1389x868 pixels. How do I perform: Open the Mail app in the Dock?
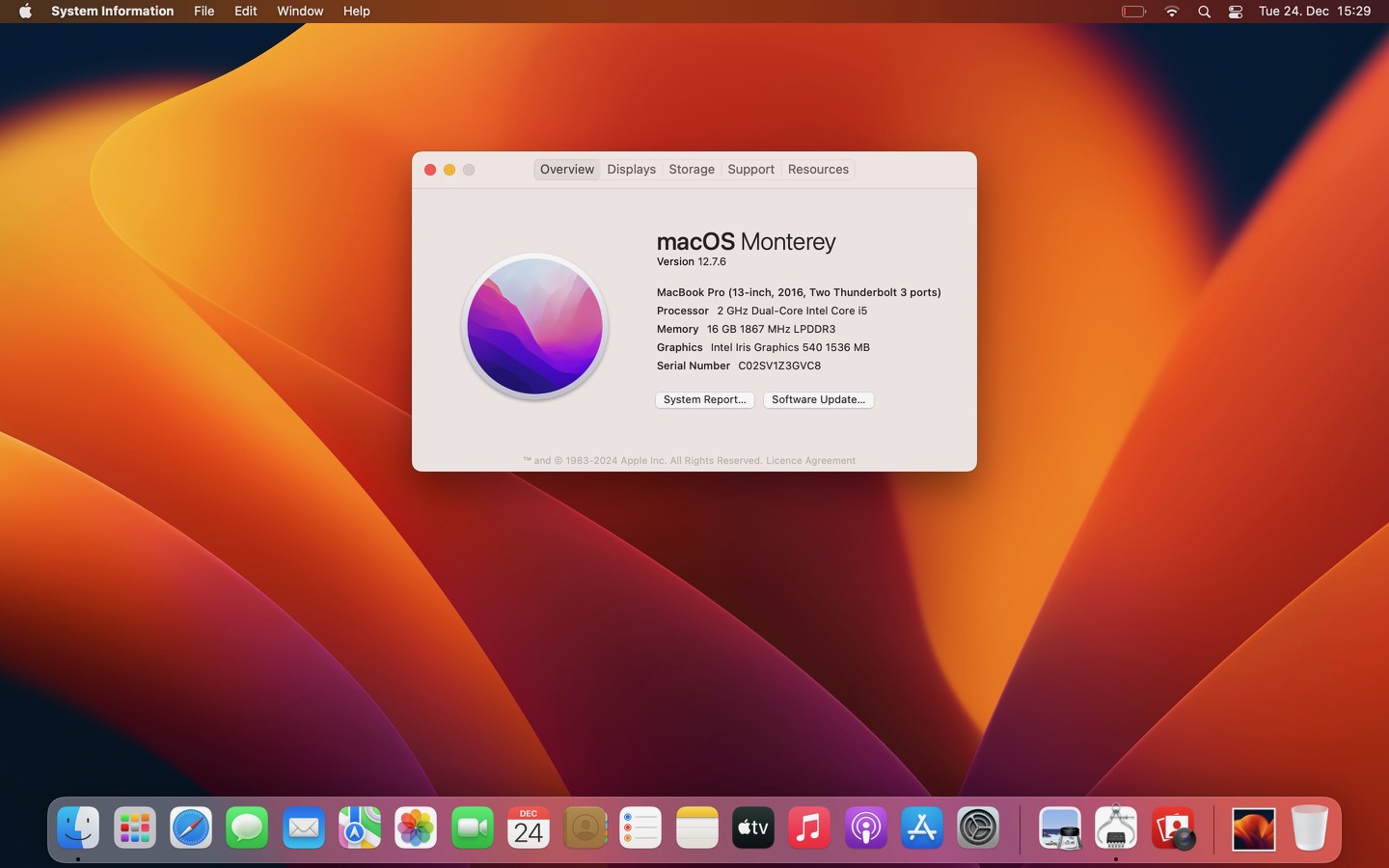(304, 828)
